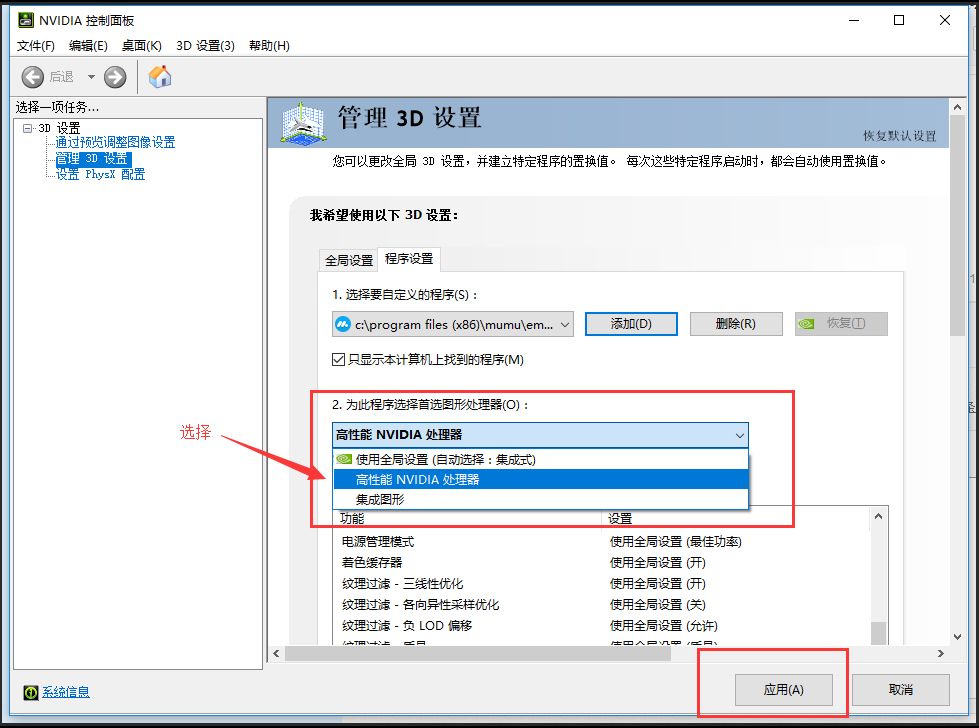This screenshot has width=979, height=728.
Task: Open the 帮助(H) menu
Action: tap(269, 46)
